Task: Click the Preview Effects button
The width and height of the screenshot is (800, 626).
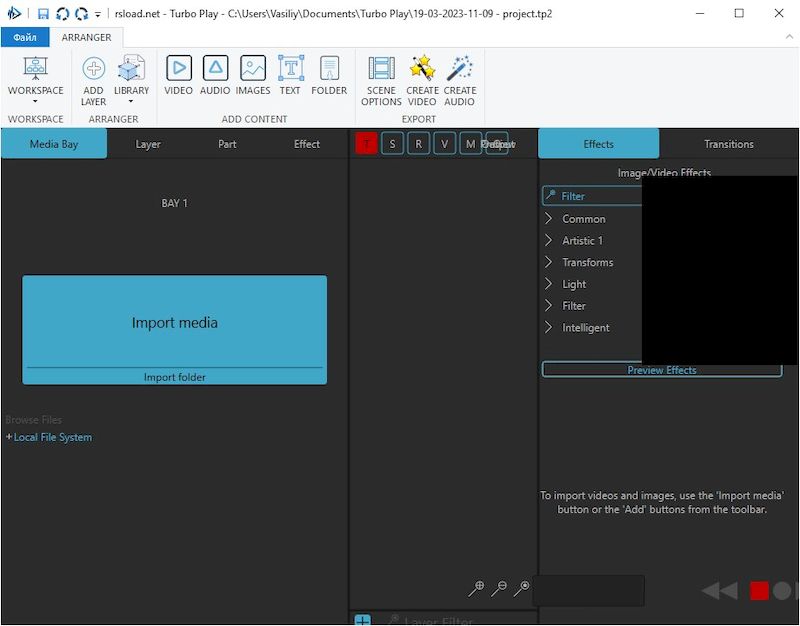Action: coord(661,370)
